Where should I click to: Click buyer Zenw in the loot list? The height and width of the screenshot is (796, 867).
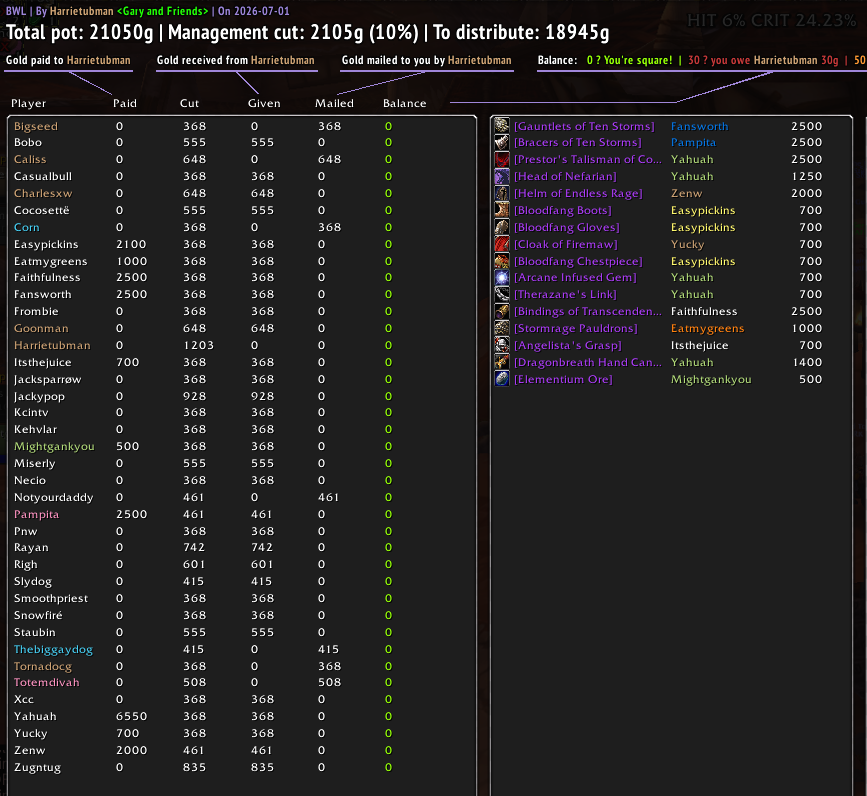[686, 193]
